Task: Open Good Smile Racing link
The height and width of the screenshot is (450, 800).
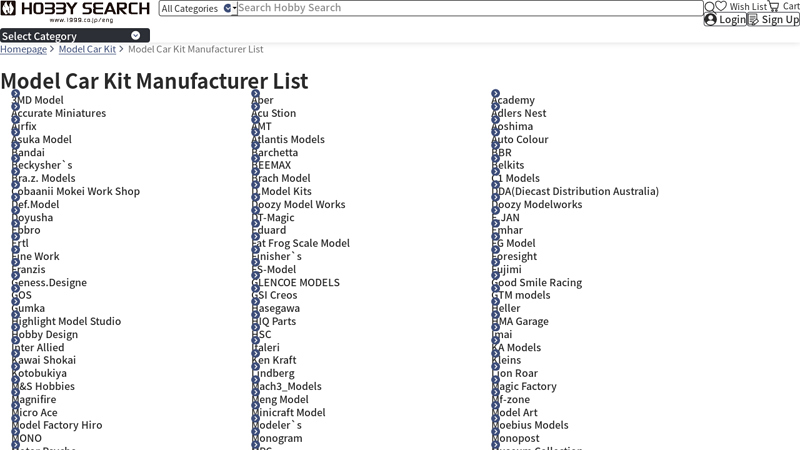Action: click(x=536, y=283)
